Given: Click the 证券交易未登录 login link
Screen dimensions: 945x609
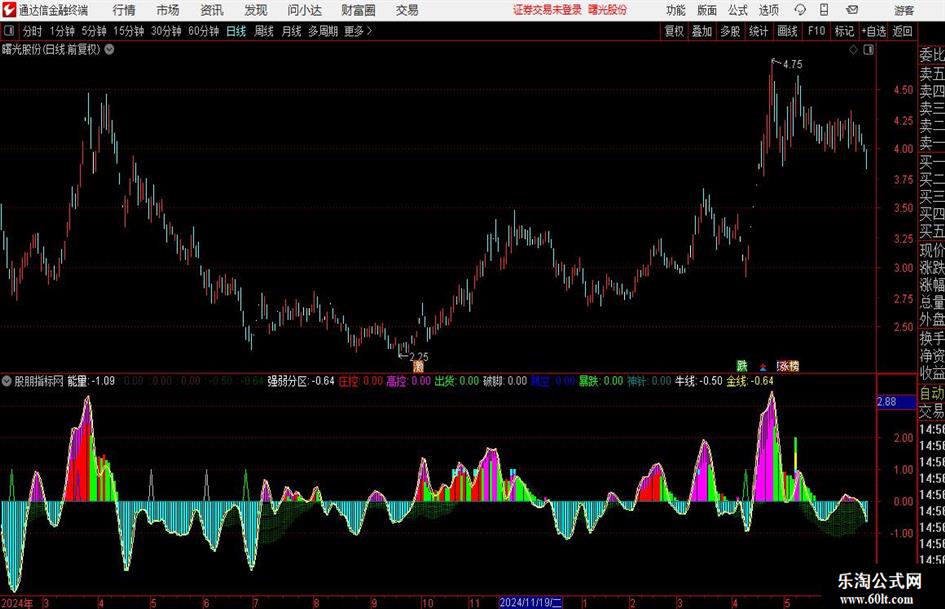Looking at the screenshot, I should point(547,10).
